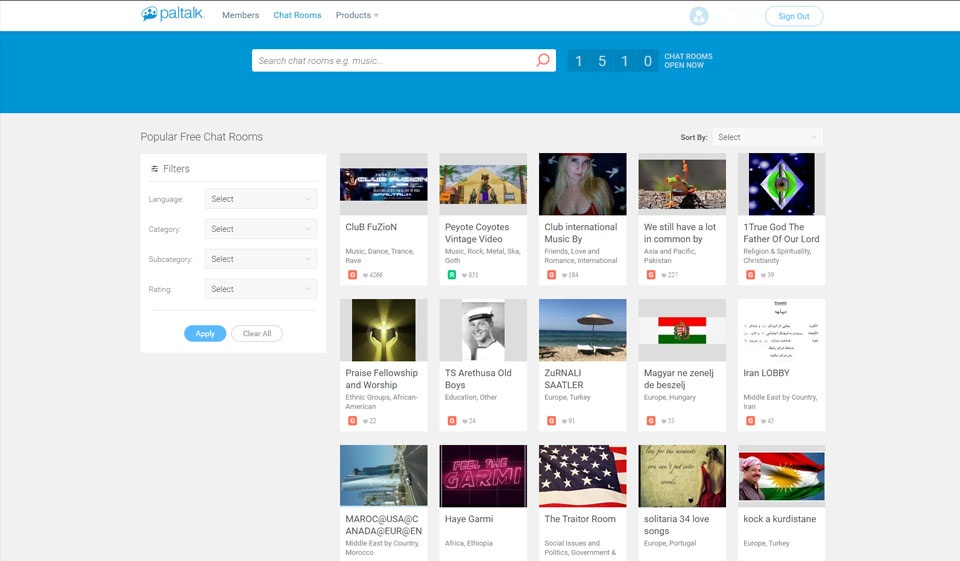This screenshot has width=960, height=561.
Task: Click the user profile avatar icon
Action: point(699,16)
